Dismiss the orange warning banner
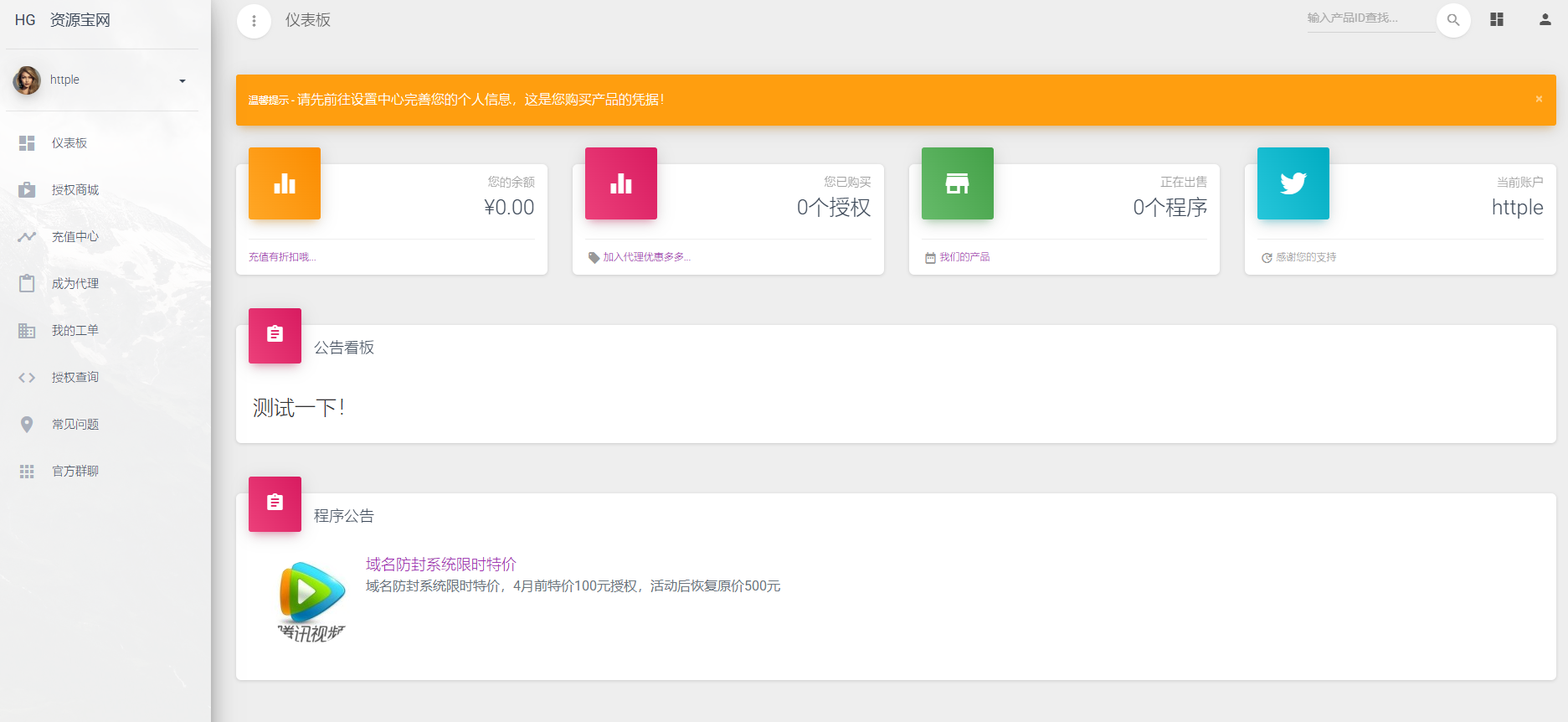1568x722 pixels. pyautogui.click(x=1538, y=100)
